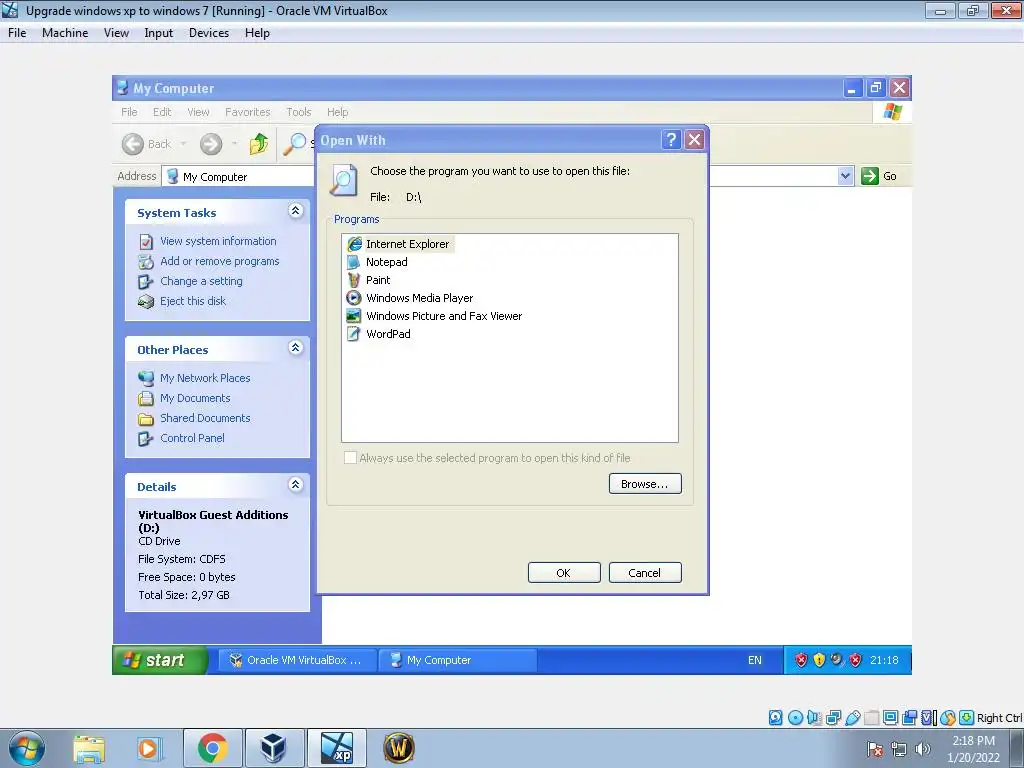Choose the Paint program icon

coord(353,280)
